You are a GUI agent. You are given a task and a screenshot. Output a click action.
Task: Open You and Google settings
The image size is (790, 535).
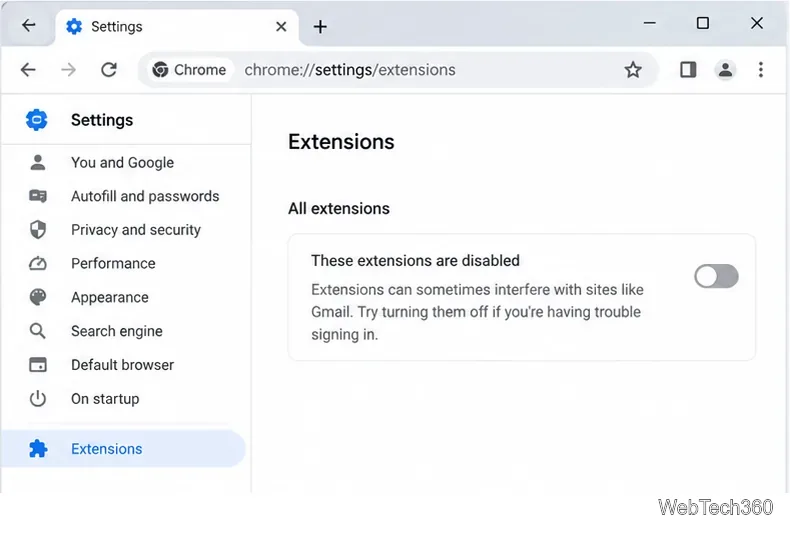tap(126, 163)
